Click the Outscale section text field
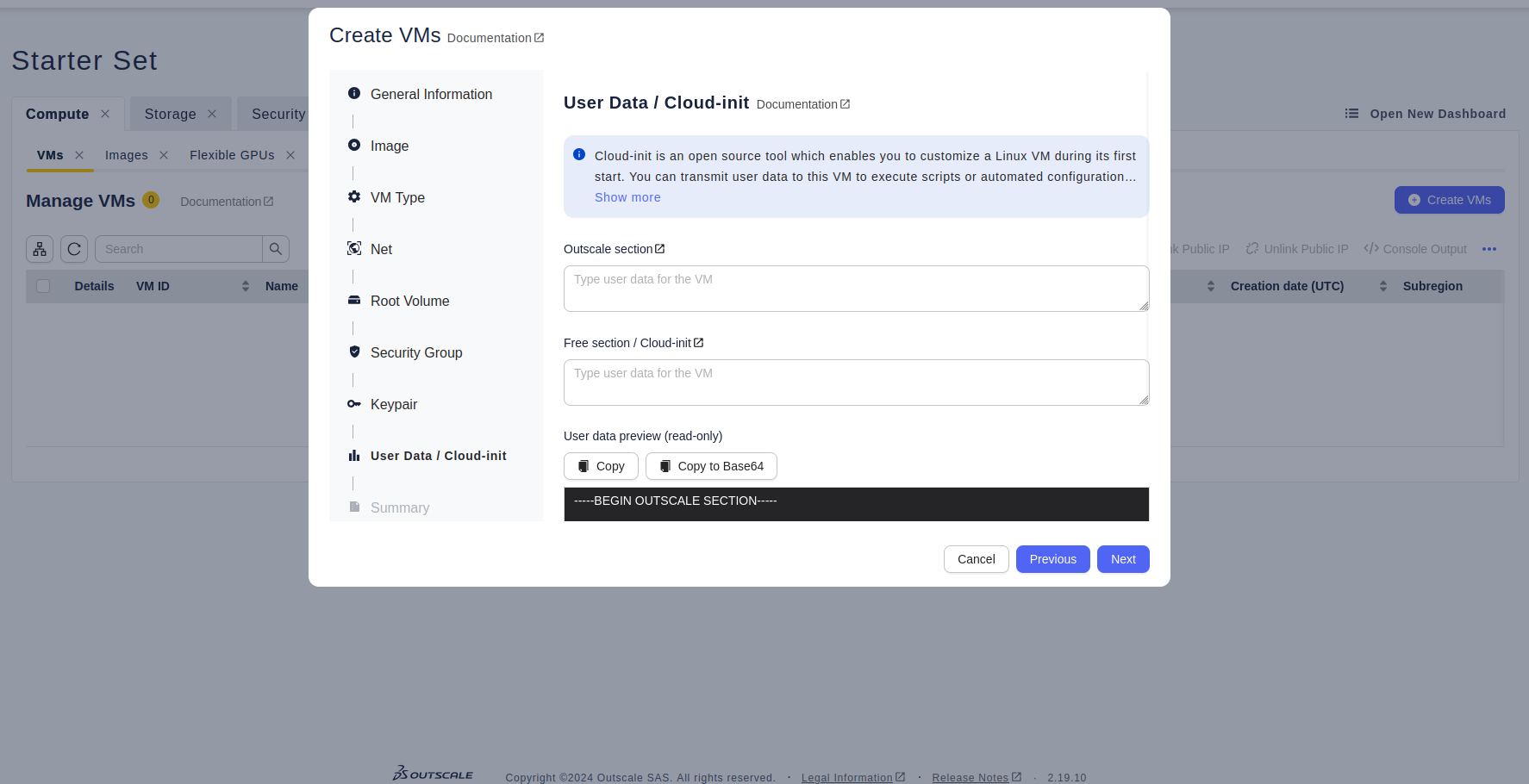 [x=856, y=289]
